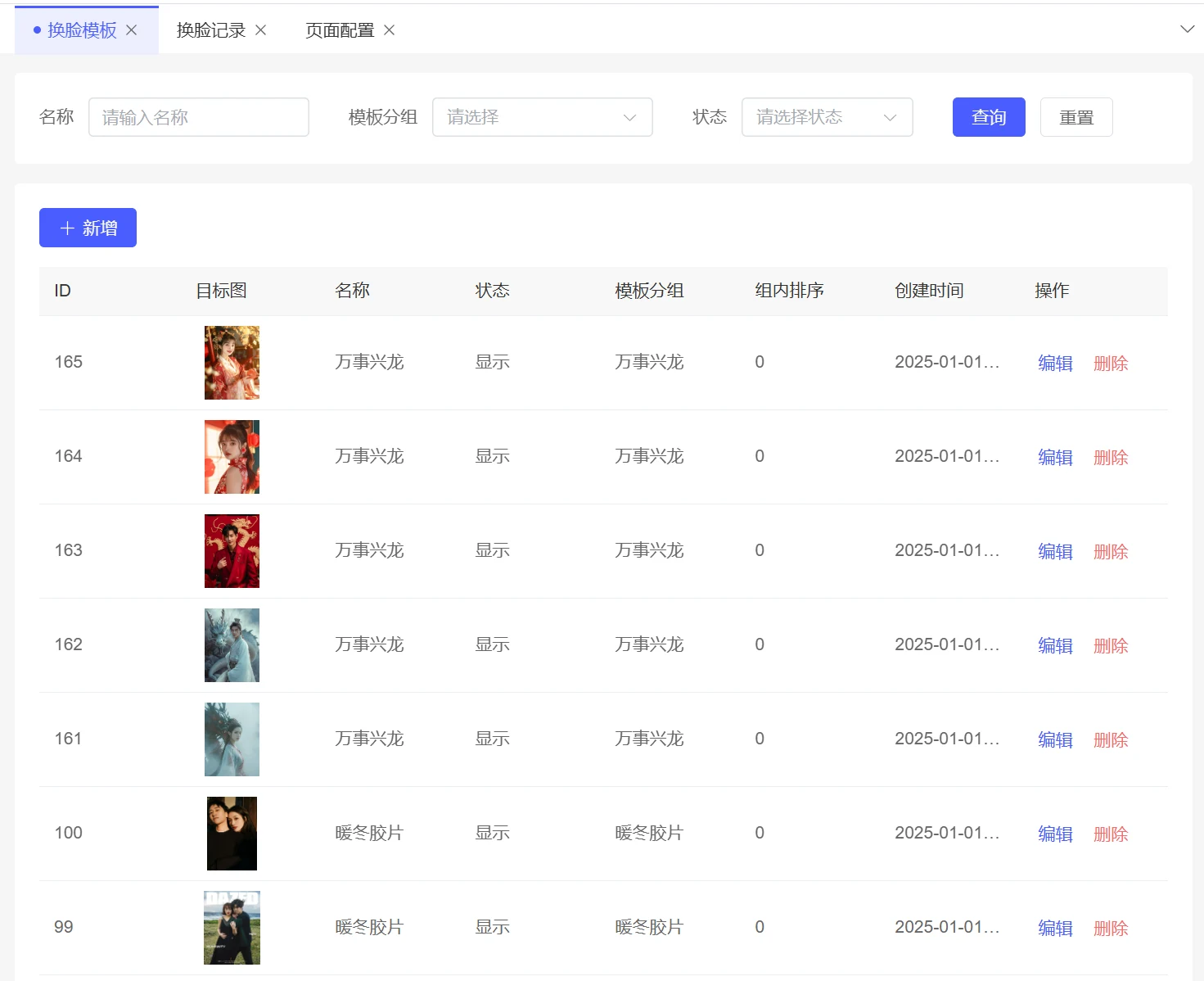Edit the template with ID 161
Viewport: 1204px width, 981px height.
point(1055,739)
